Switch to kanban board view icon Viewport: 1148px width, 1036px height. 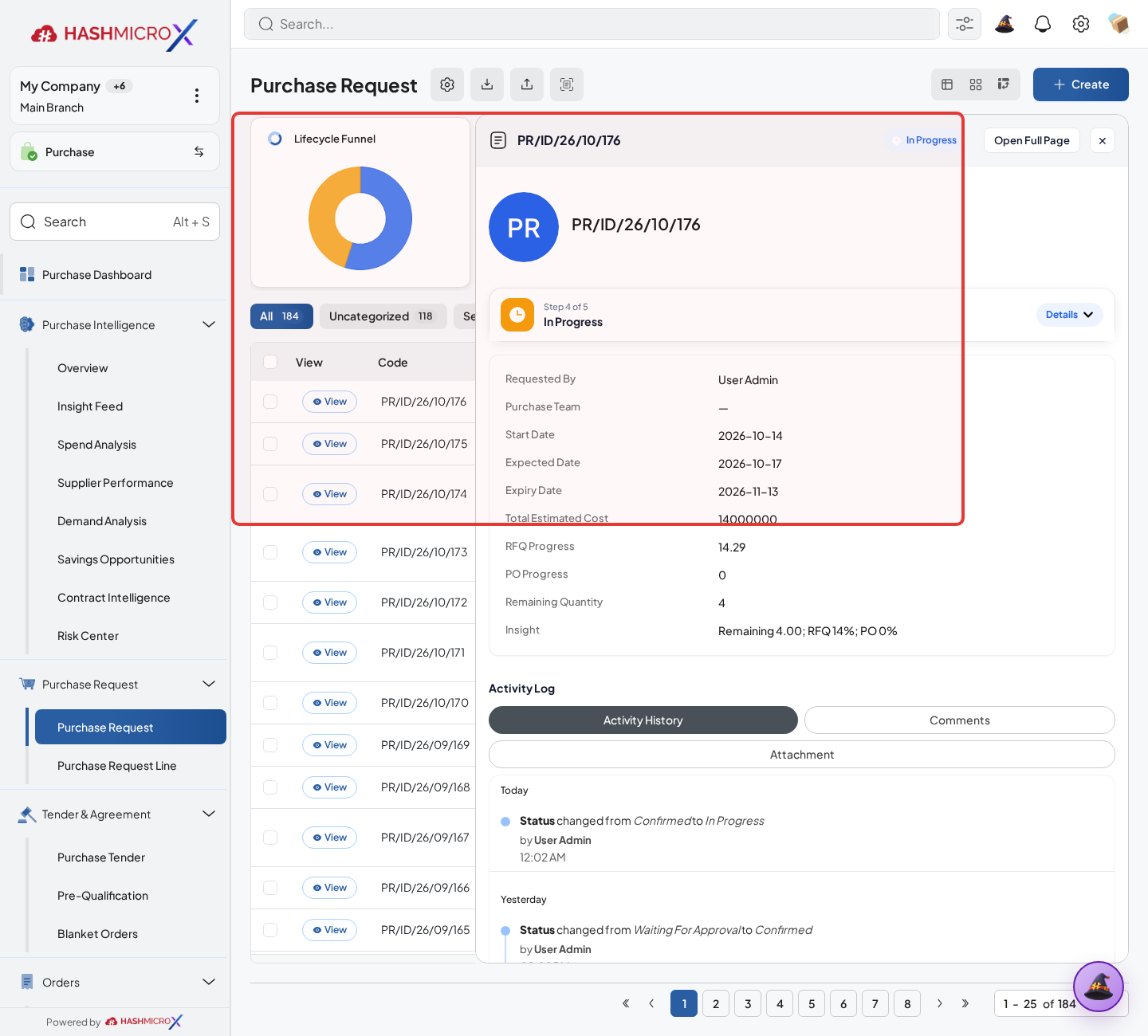(1004, 84)
